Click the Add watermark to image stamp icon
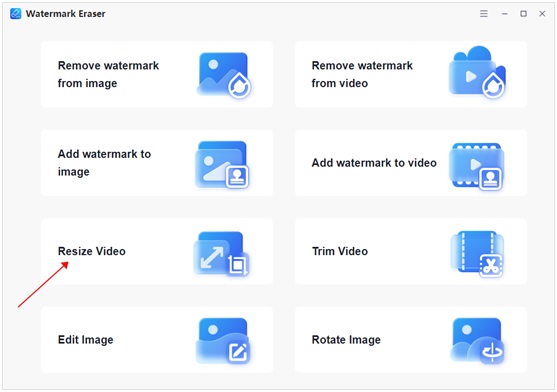The image size is (557, 392). (x=222, y=164)
